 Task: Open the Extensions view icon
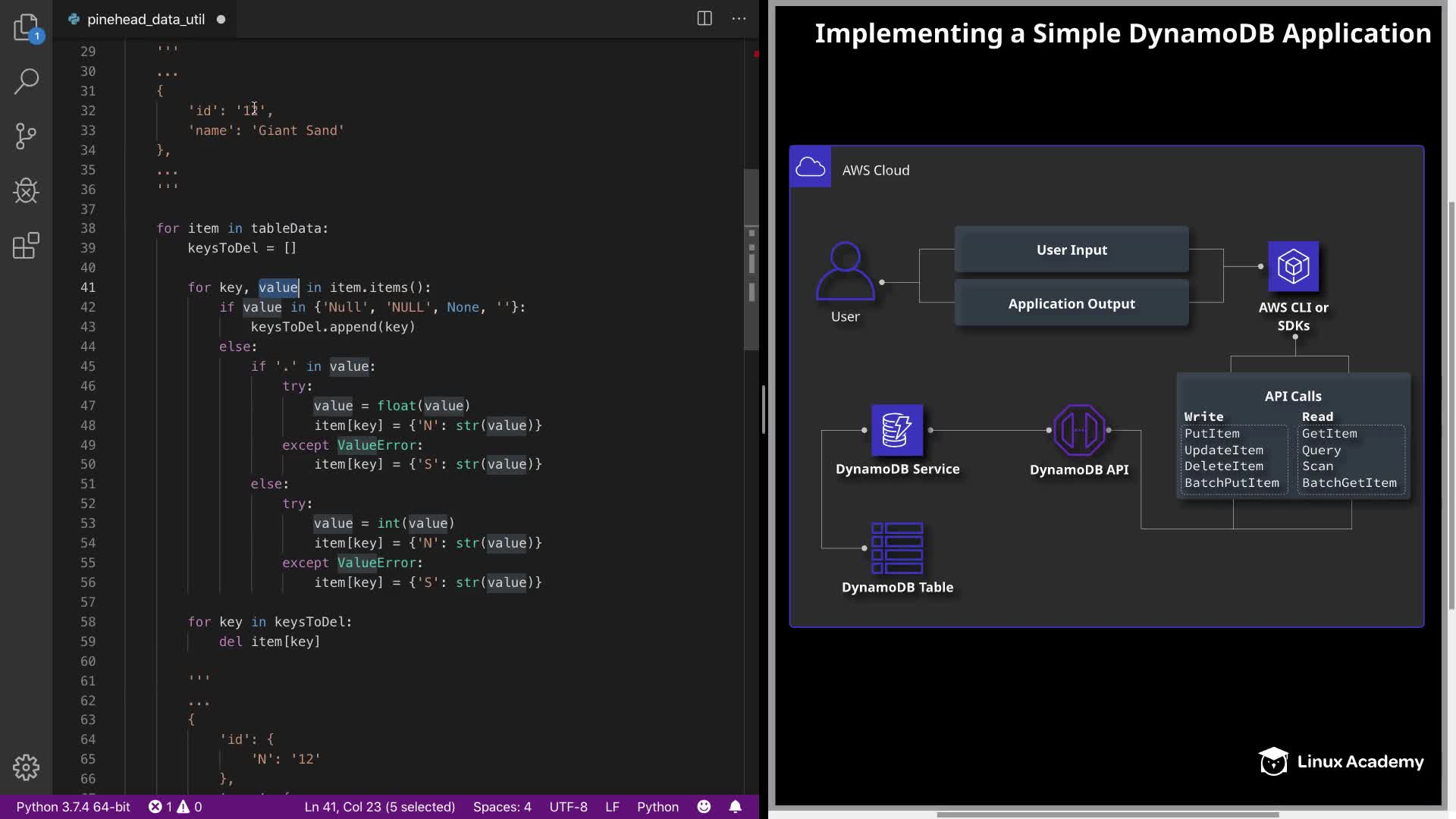27,246
